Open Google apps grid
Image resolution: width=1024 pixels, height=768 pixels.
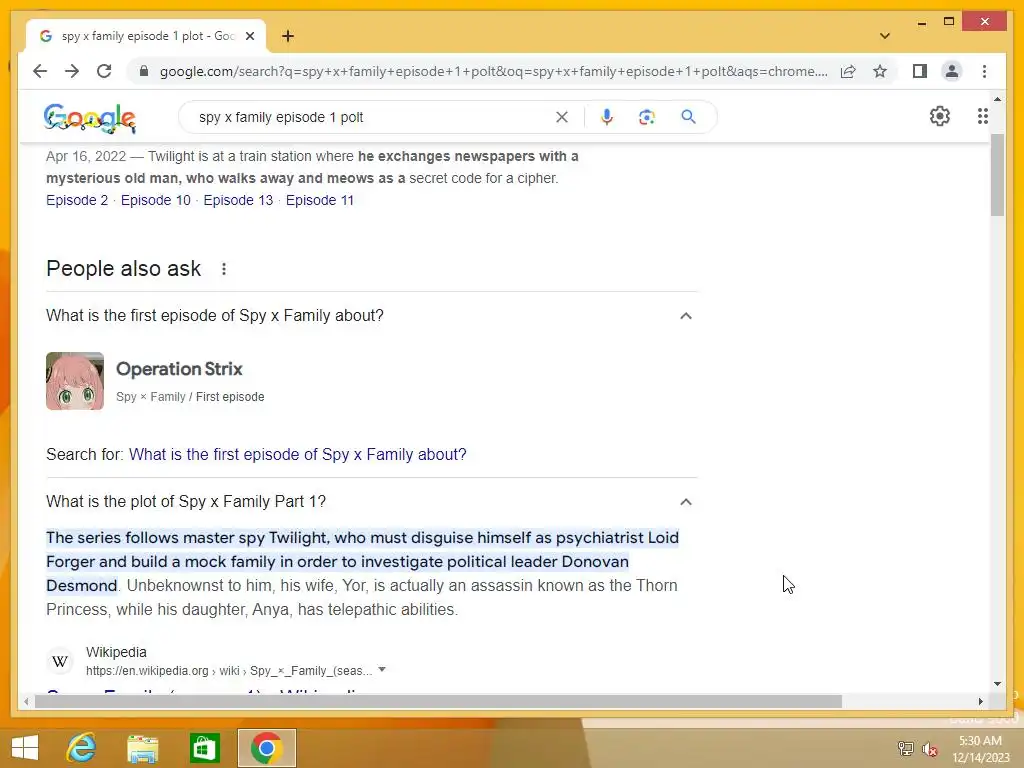983,116
